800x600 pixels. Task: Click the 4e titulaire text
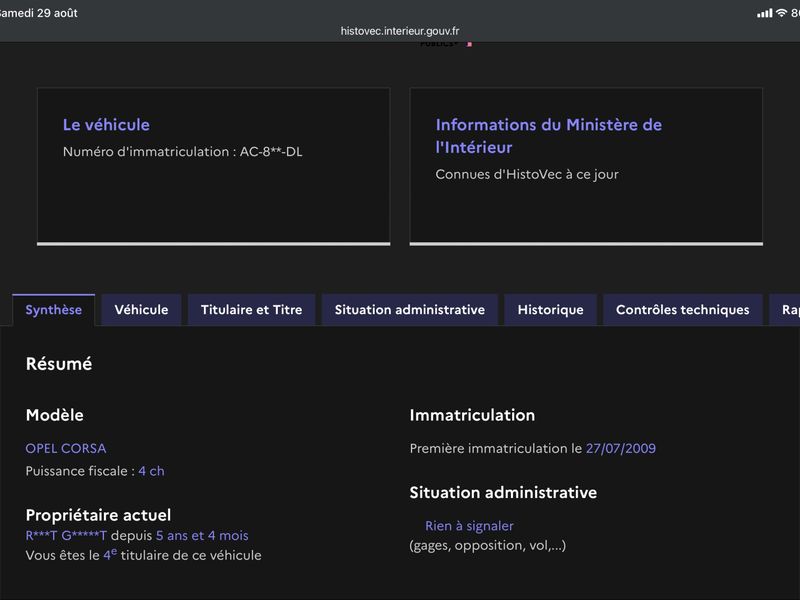182,555
